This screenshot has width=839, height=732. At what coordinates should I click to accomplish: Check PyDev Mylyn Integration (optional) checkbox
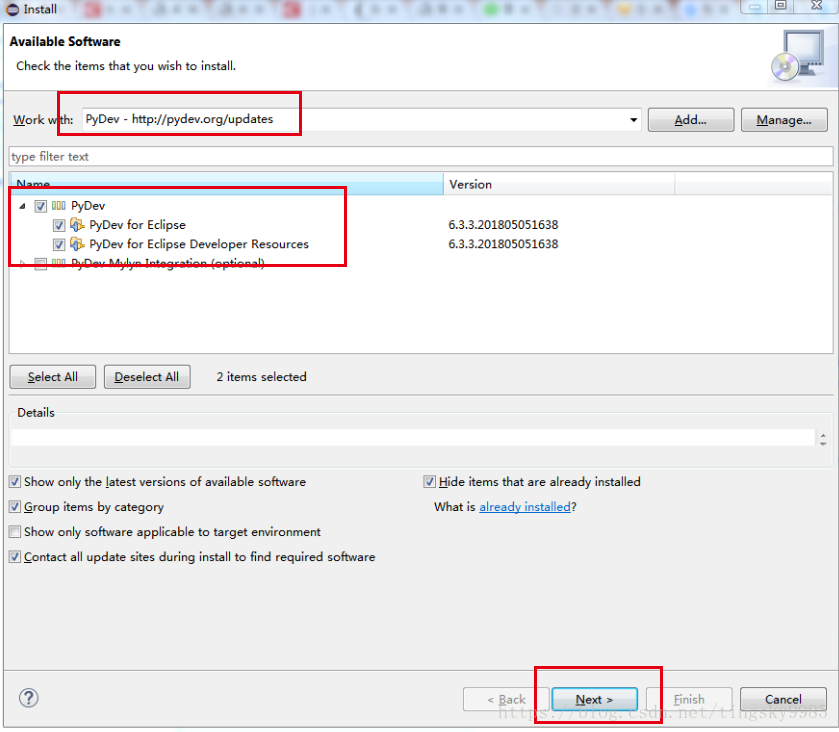pos(41,263)
